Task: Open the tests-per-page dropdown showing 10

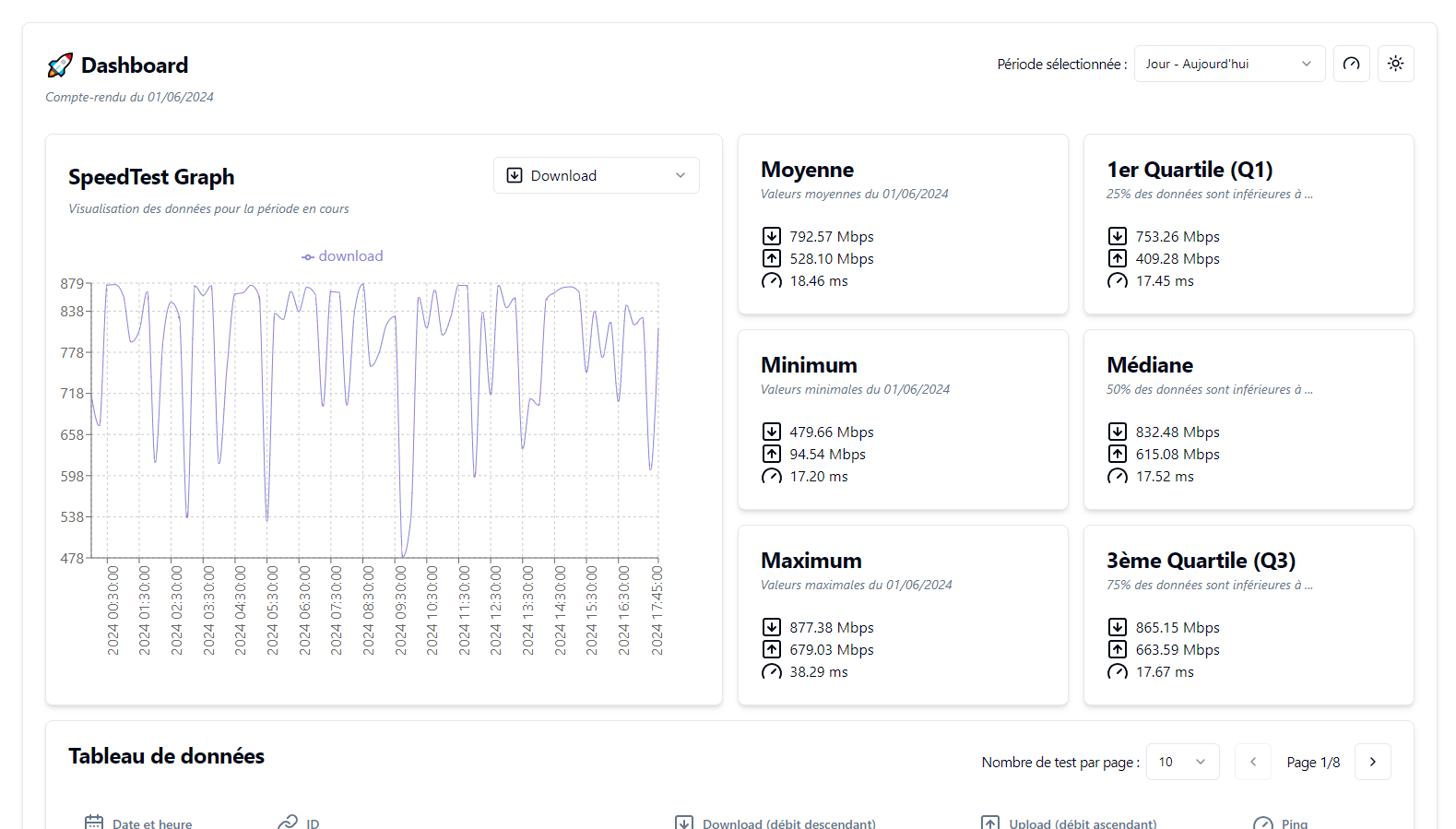Action: (1182, 762)
